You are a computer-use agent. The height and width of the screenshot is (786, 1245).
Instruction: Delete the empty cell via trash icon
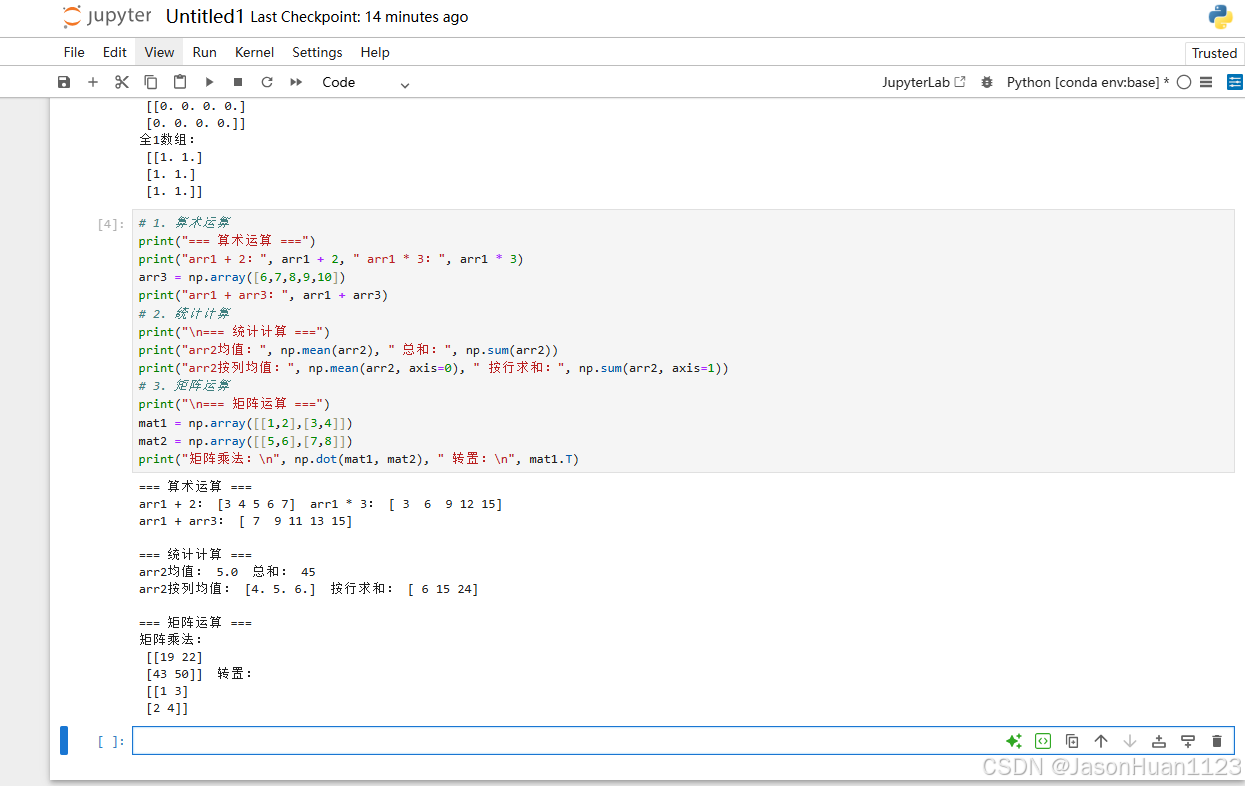click(x=1216, y=740)
